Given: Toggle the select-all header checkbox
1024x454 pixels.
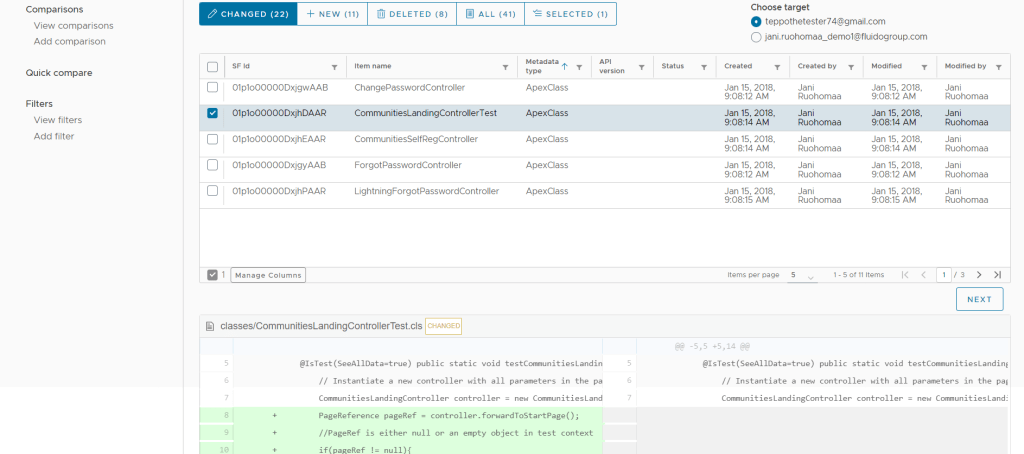Looking at the screenshot, I should [x=212, y=67].
